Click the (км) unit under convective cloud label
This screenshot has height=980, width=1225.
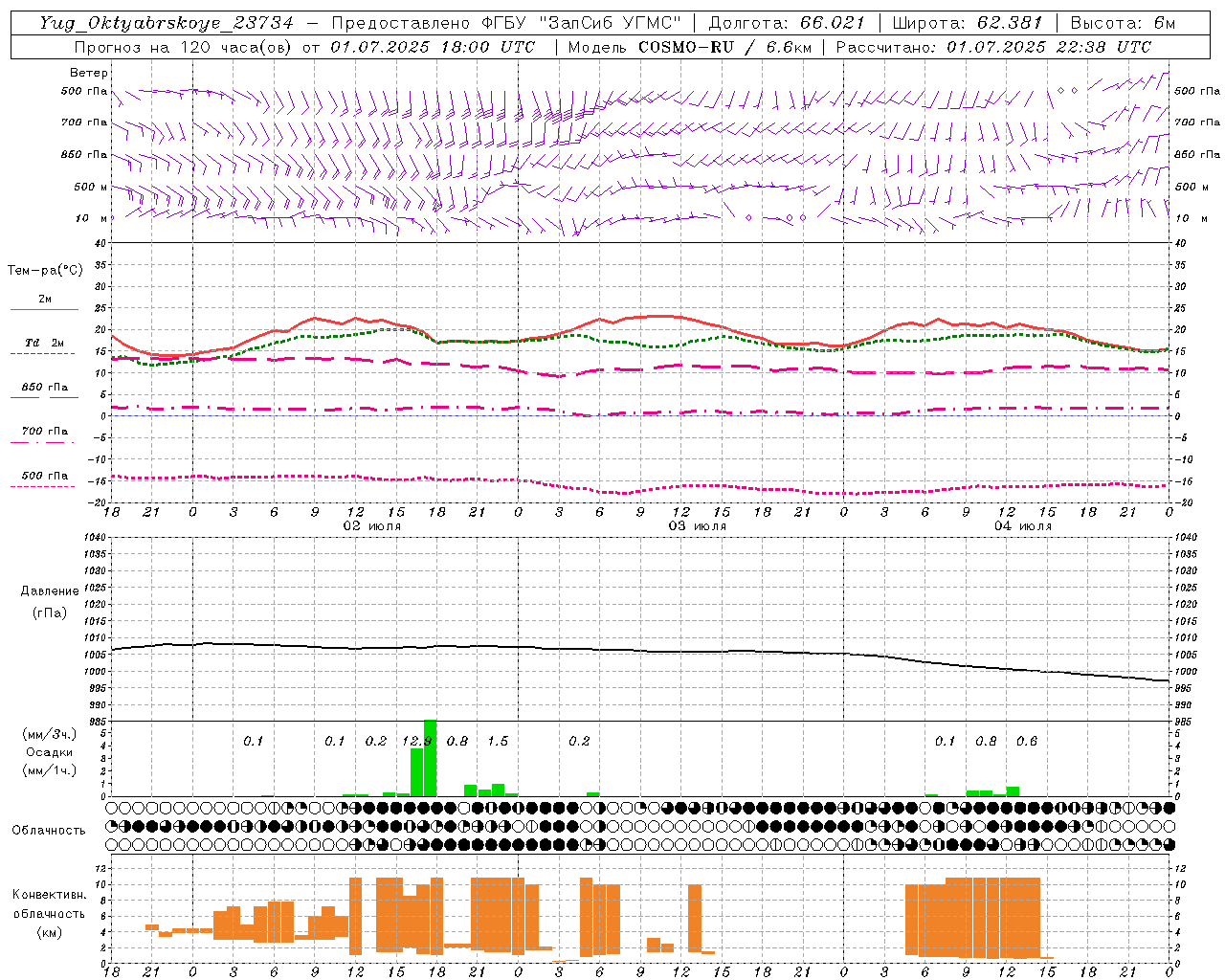pyautogui.click(x=50, y=932)
